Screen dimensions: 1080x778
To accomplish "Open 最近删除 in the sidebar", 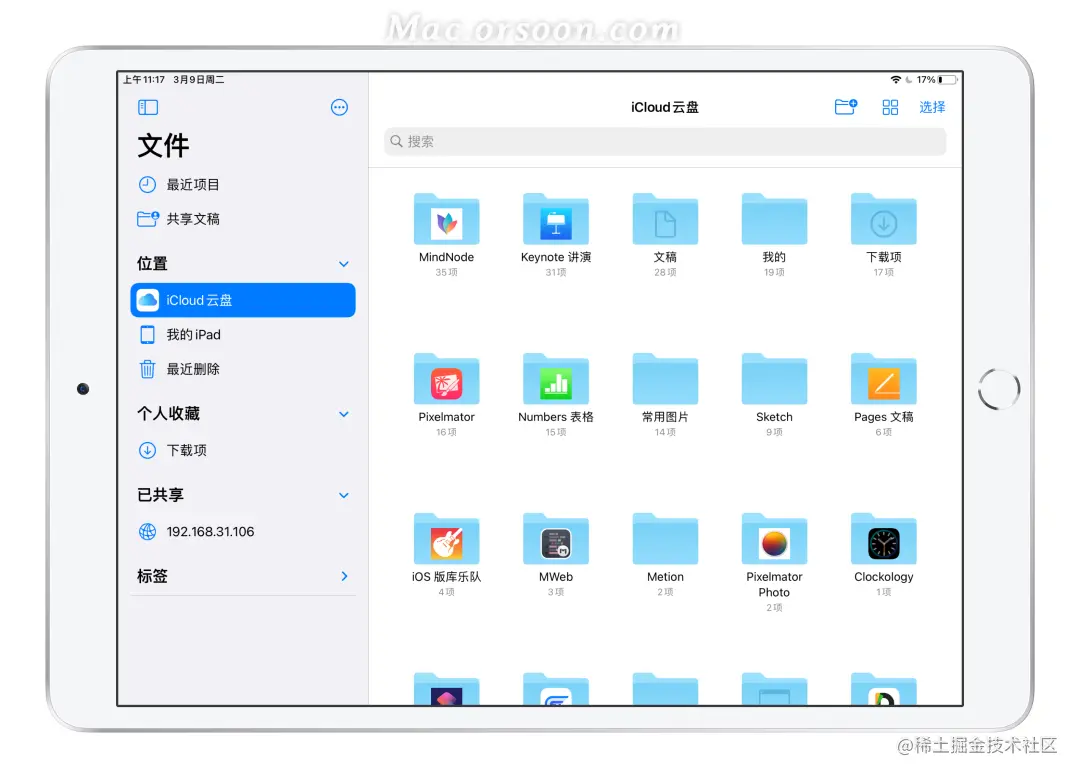I will tap(242, 369).
